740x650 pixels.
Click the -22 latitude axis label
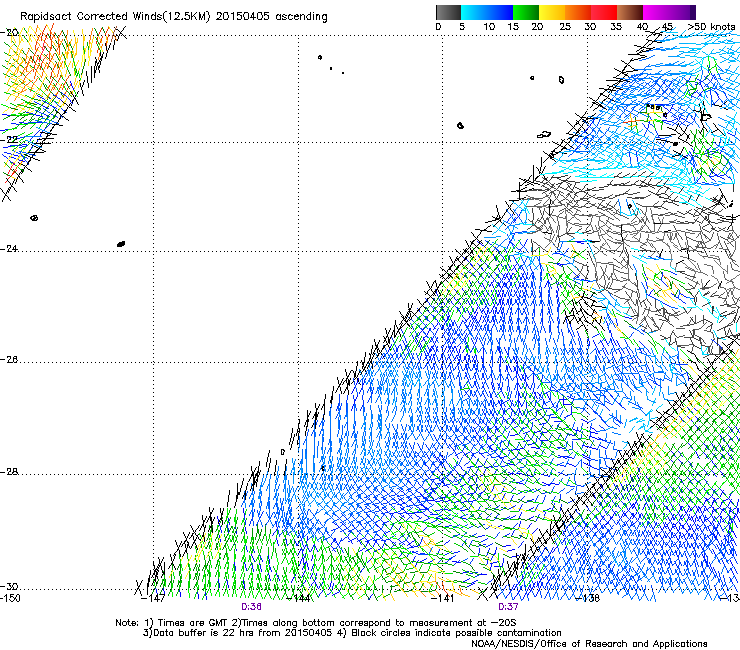9,140
